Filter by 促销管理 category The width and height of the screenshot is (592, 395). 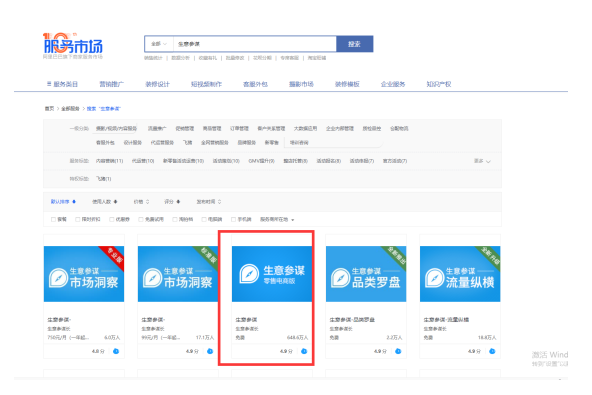pos(185,128)
